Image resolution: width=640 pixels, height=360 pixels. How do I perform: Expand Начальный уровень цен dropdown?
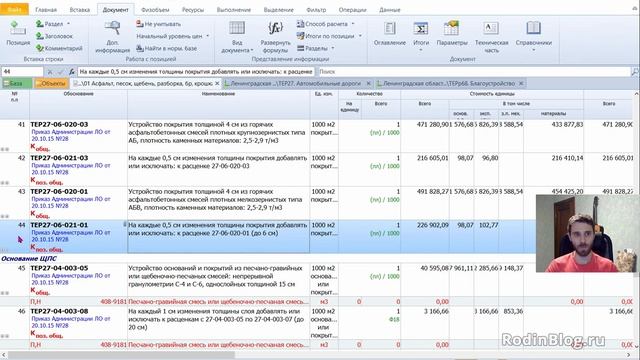208,36
